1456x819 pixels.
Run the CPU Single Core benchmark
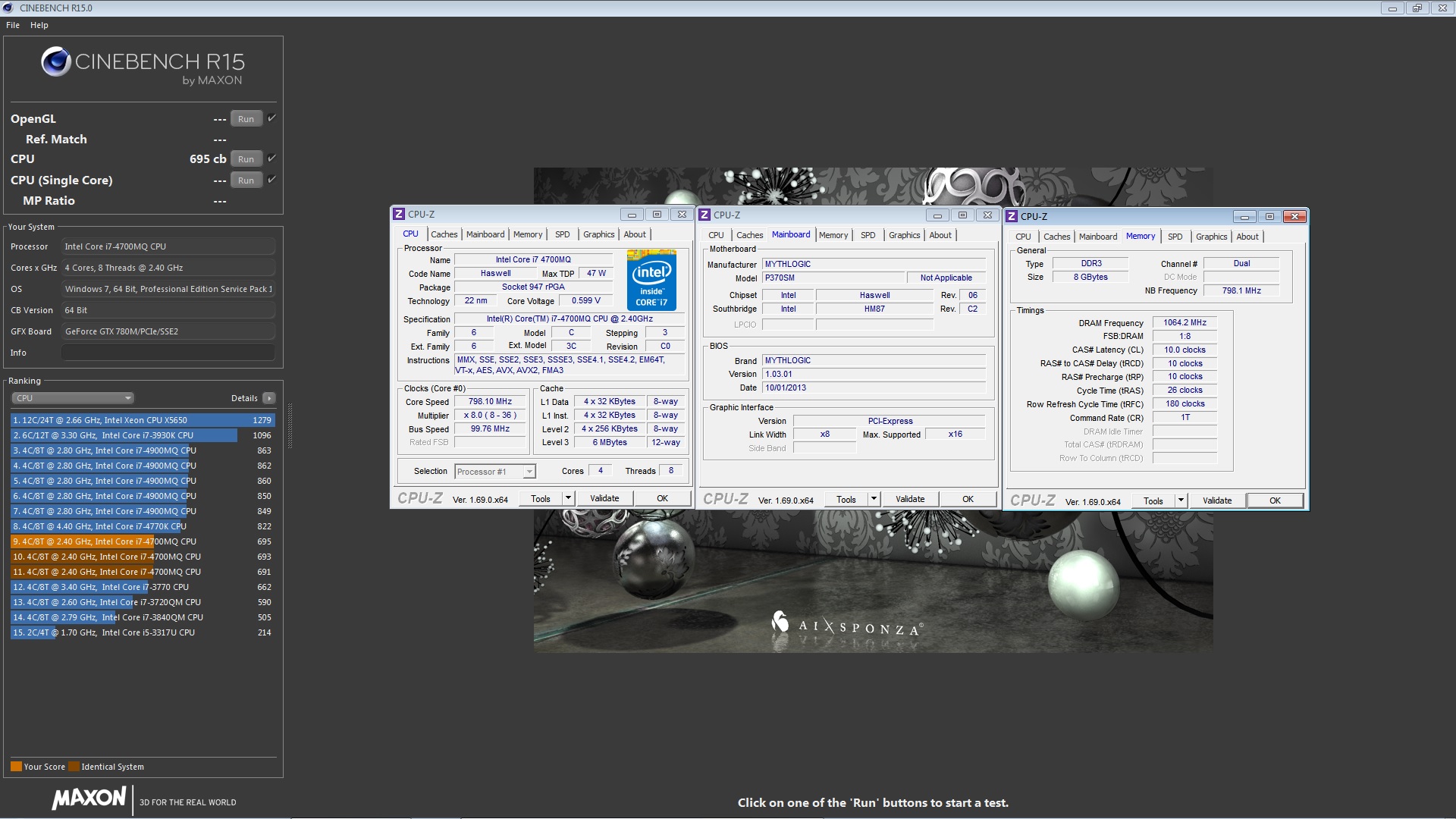pos(246,180)
